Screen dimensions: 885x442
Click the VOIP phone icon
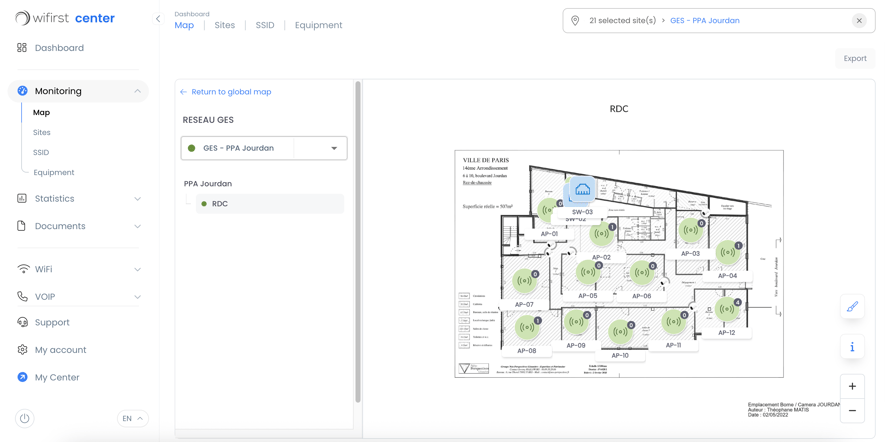click(22, 296)
